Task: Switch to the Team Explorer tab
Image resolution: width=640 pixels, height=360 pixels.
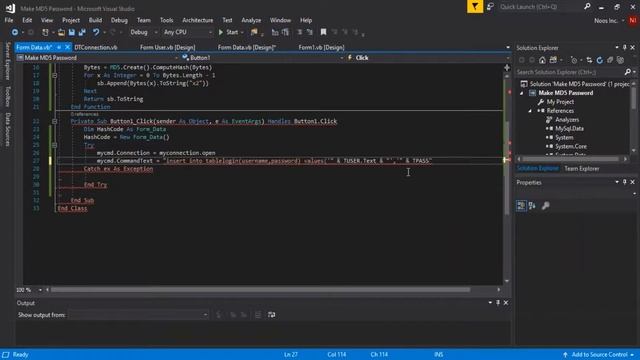Action: click(582, 169)
